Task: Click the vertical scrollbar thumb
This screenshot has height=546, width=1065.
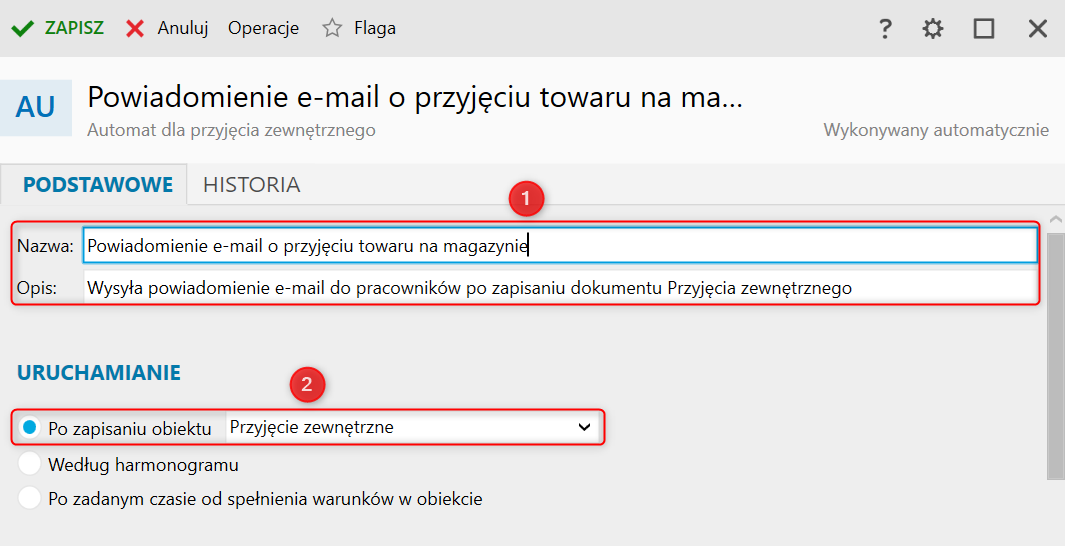Action: pos(1055,350)
